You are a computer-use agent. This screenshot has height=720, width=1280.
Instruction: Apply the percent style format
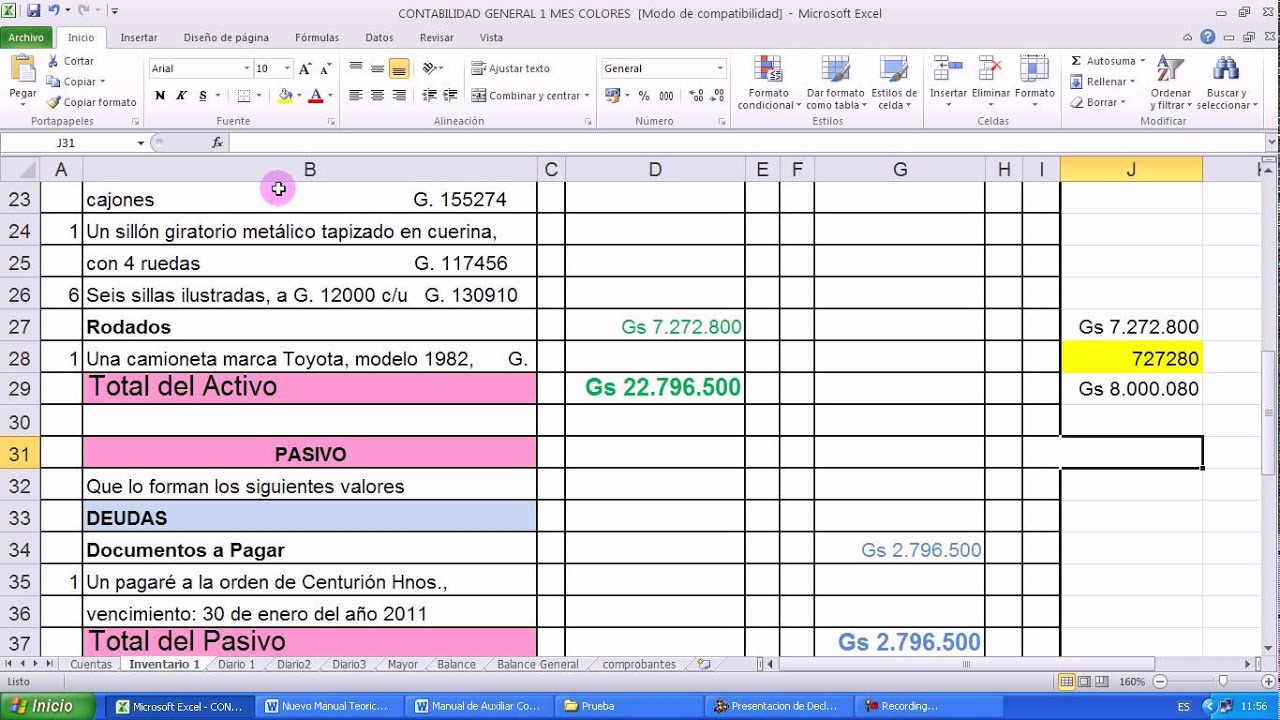point(644,96)
